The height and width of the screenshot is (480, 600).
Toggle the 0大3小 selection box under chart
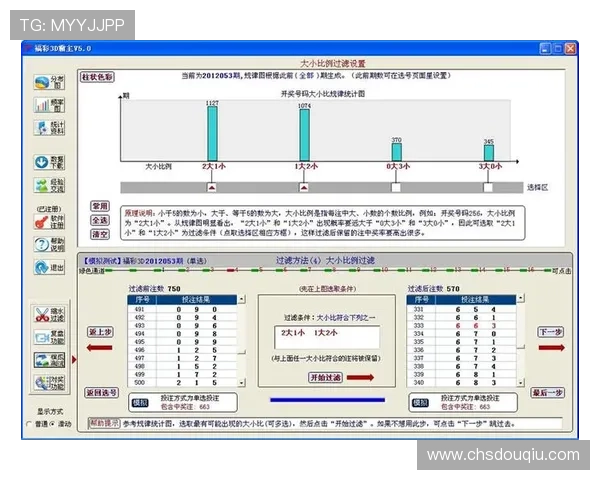pyautogui.click(x=395, y=187)
